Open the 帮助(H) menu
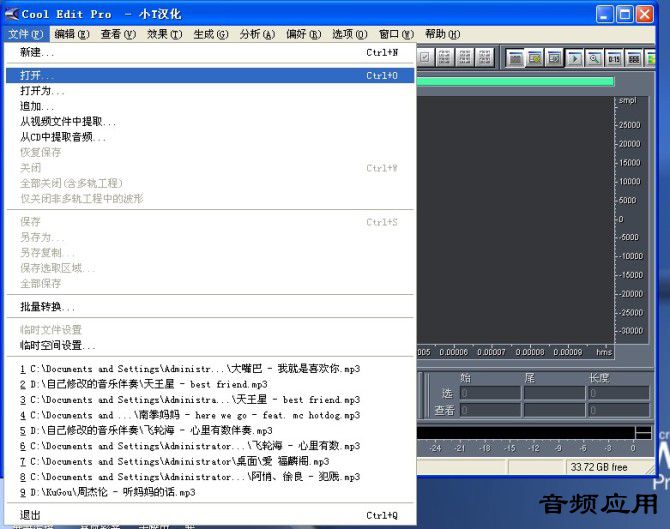The image size is (670, 529). click(442, 34)
